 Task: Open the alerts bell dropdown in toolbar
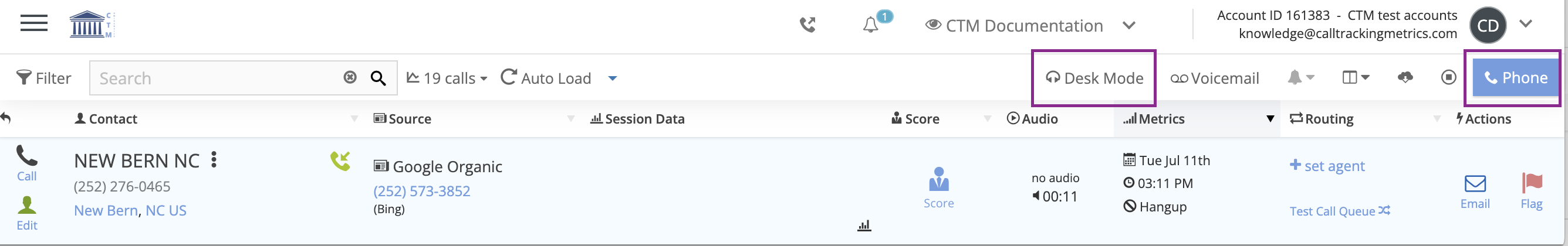click(x=1301, y=78)
